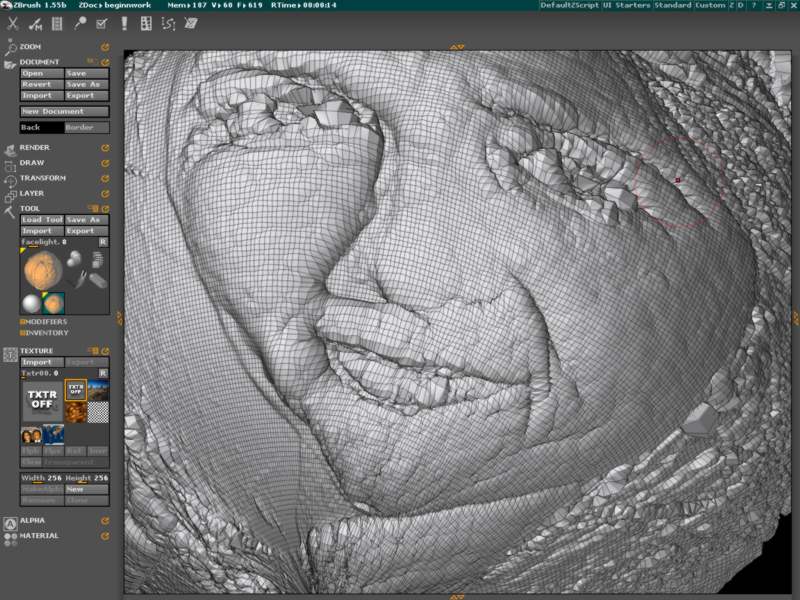
Task: Click the Load Tool button
Action: (x=42, y=220)
